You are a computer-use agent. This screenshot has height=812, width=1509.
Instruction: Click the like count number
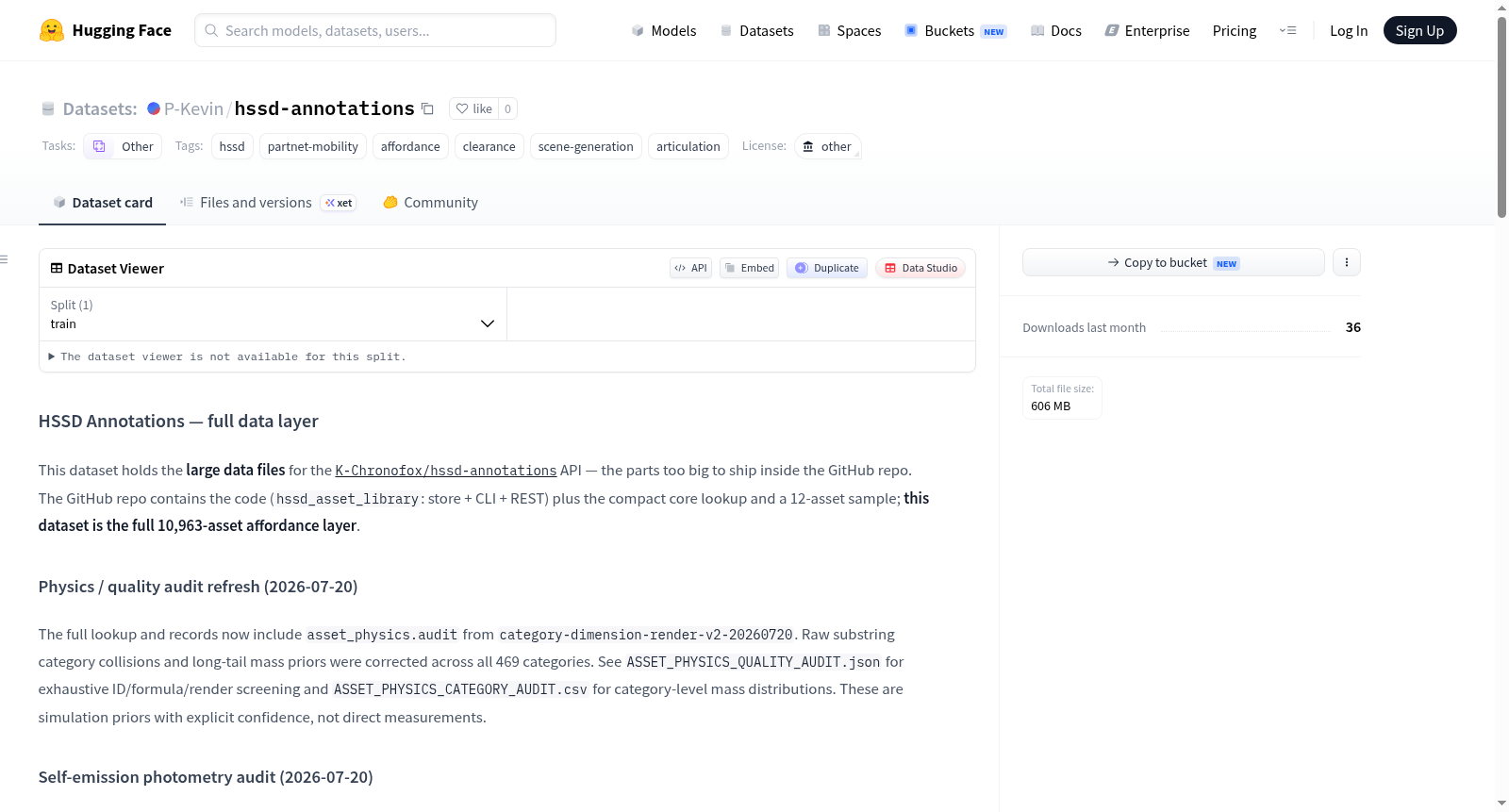click(x=507, y=108)
